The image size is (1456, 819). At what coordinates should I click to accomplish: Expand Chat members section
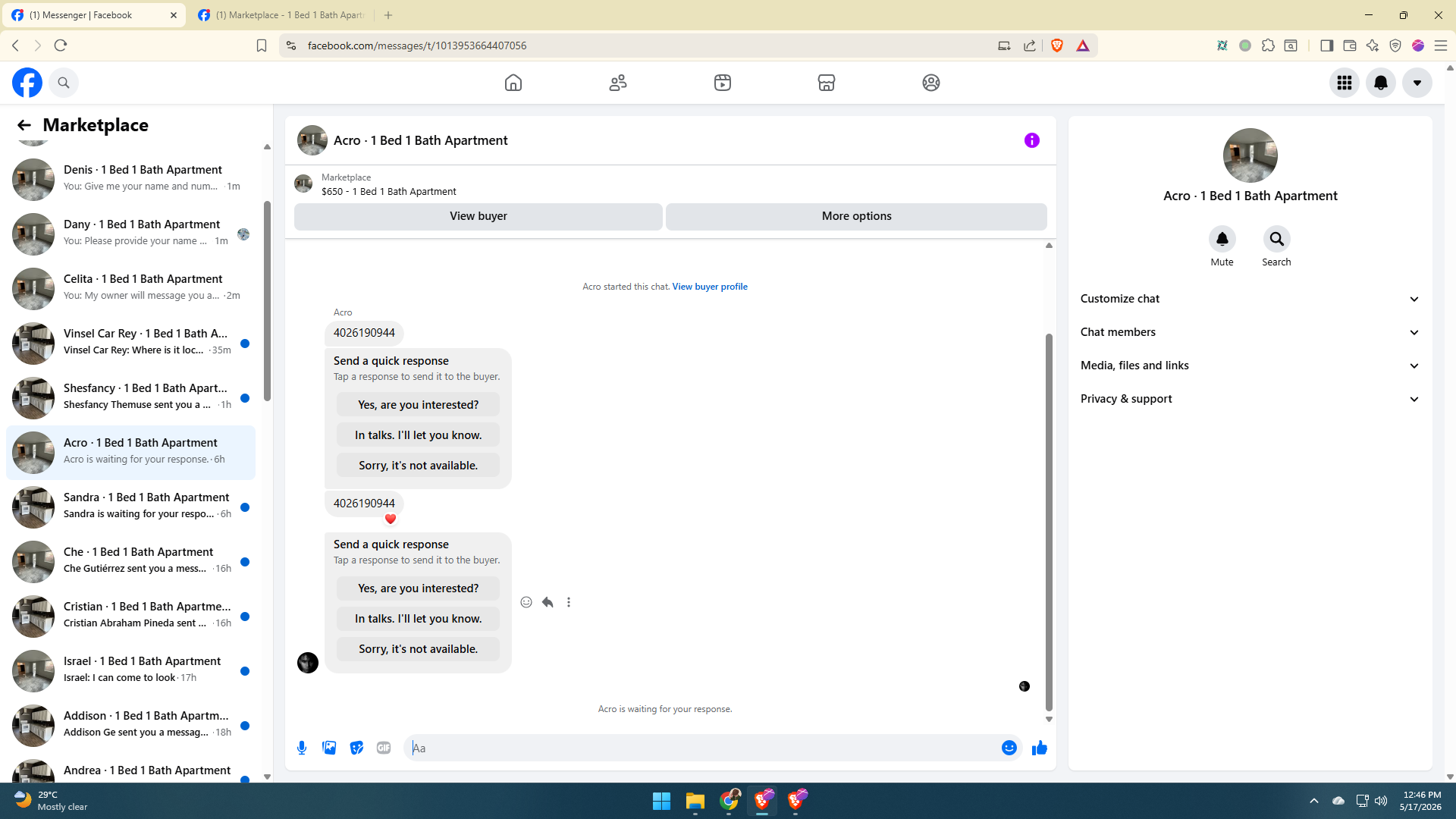tap(1250, 332)
